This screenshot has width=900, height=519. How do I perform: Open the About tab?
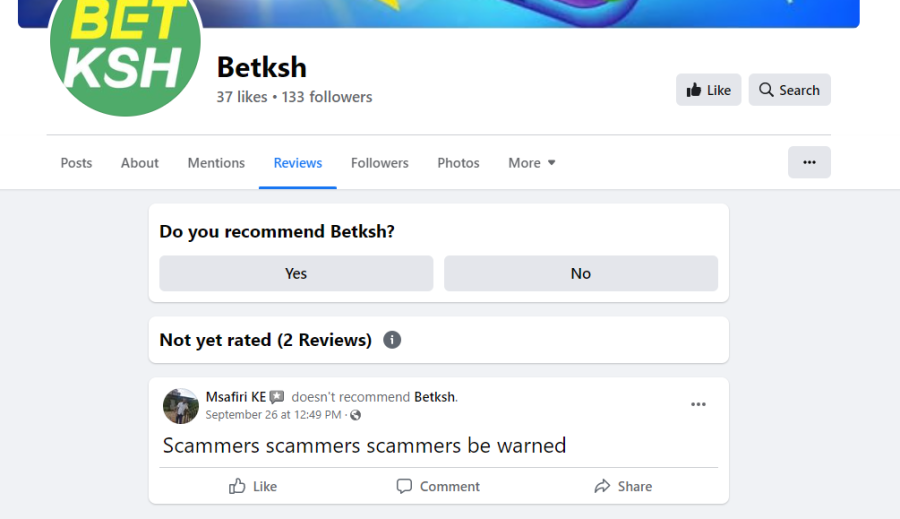(139, 163)
